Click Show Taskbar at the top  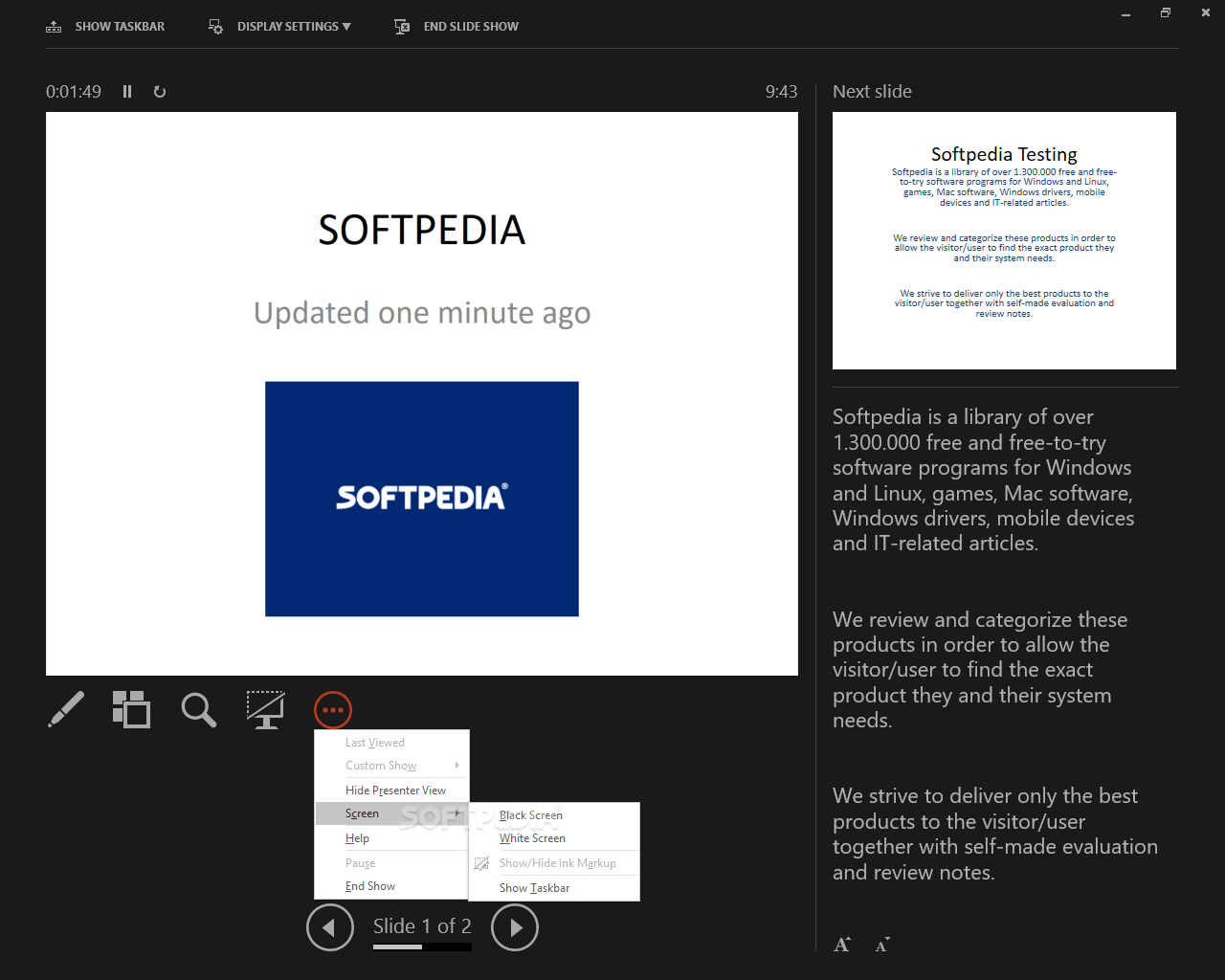tap(105, 27)
